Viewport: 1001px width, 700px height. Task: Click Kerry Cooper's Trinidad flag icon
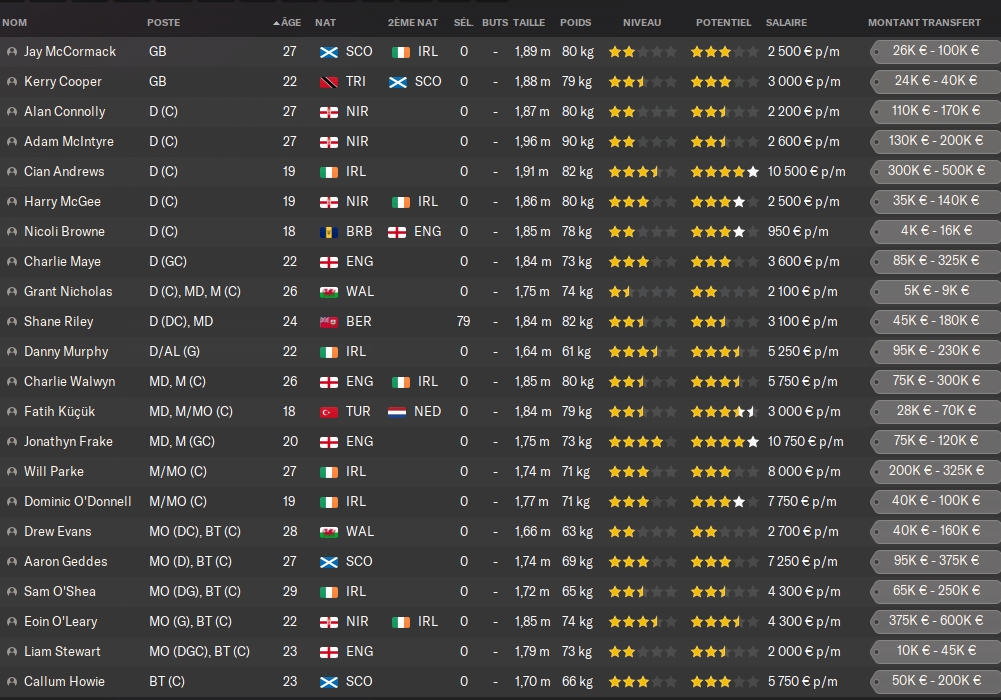328,82
